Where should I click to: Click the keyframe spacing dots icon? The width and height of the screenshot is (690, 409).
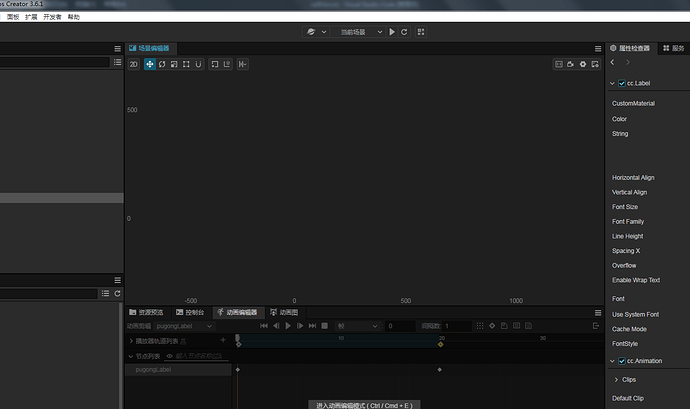(x=480, y=326)
